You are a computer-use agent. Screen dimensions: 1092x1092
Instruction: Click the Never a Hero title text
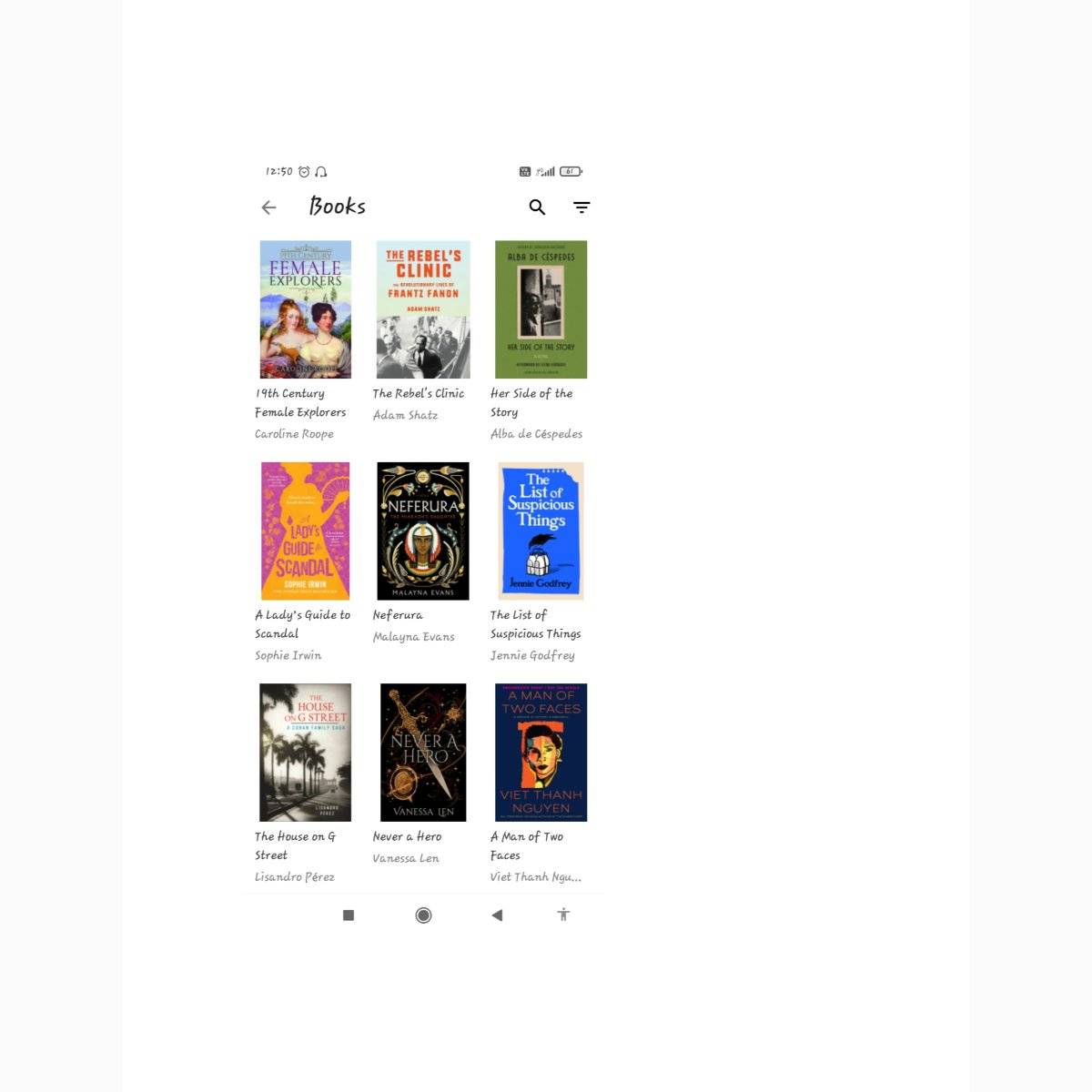pyautogui.click(x=407, y=836)
